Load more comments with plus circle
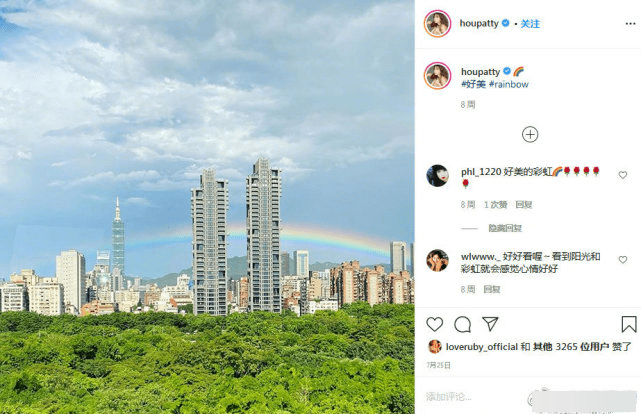The width and height of the screenshot is (641, 414). 530,134
